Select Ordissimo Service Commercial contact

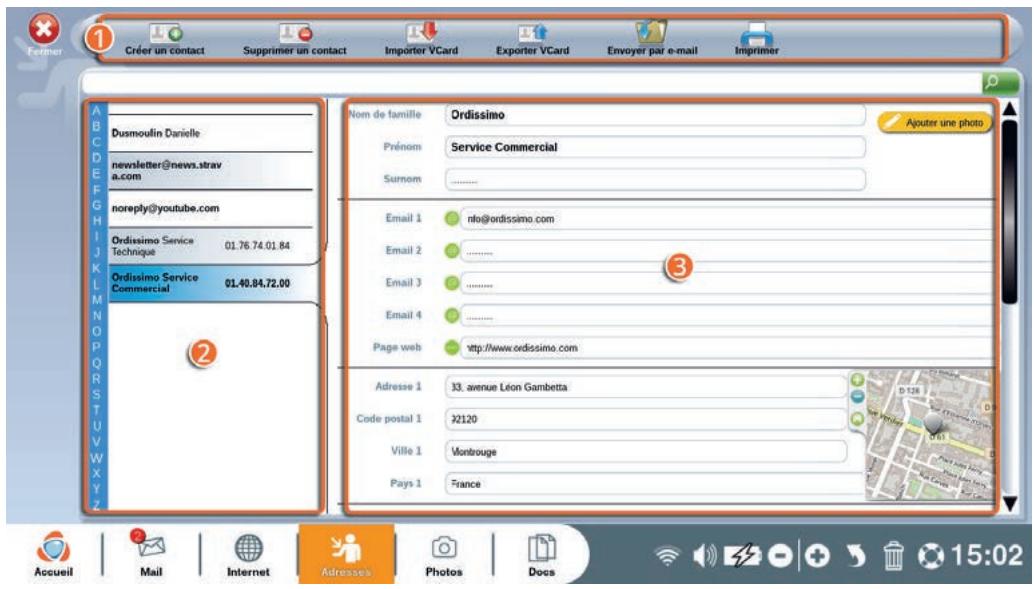point(210,283)
